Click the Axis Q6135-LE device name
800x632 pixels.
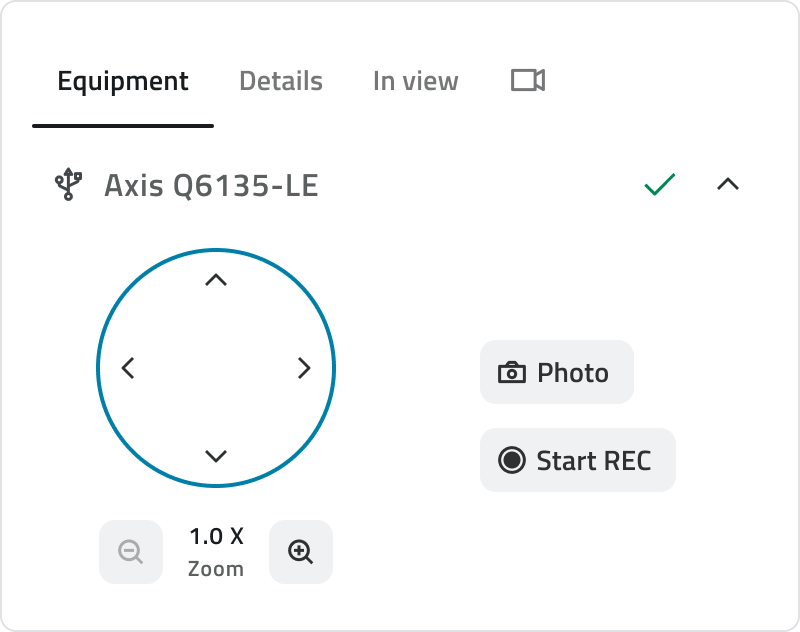click(211, 185)
